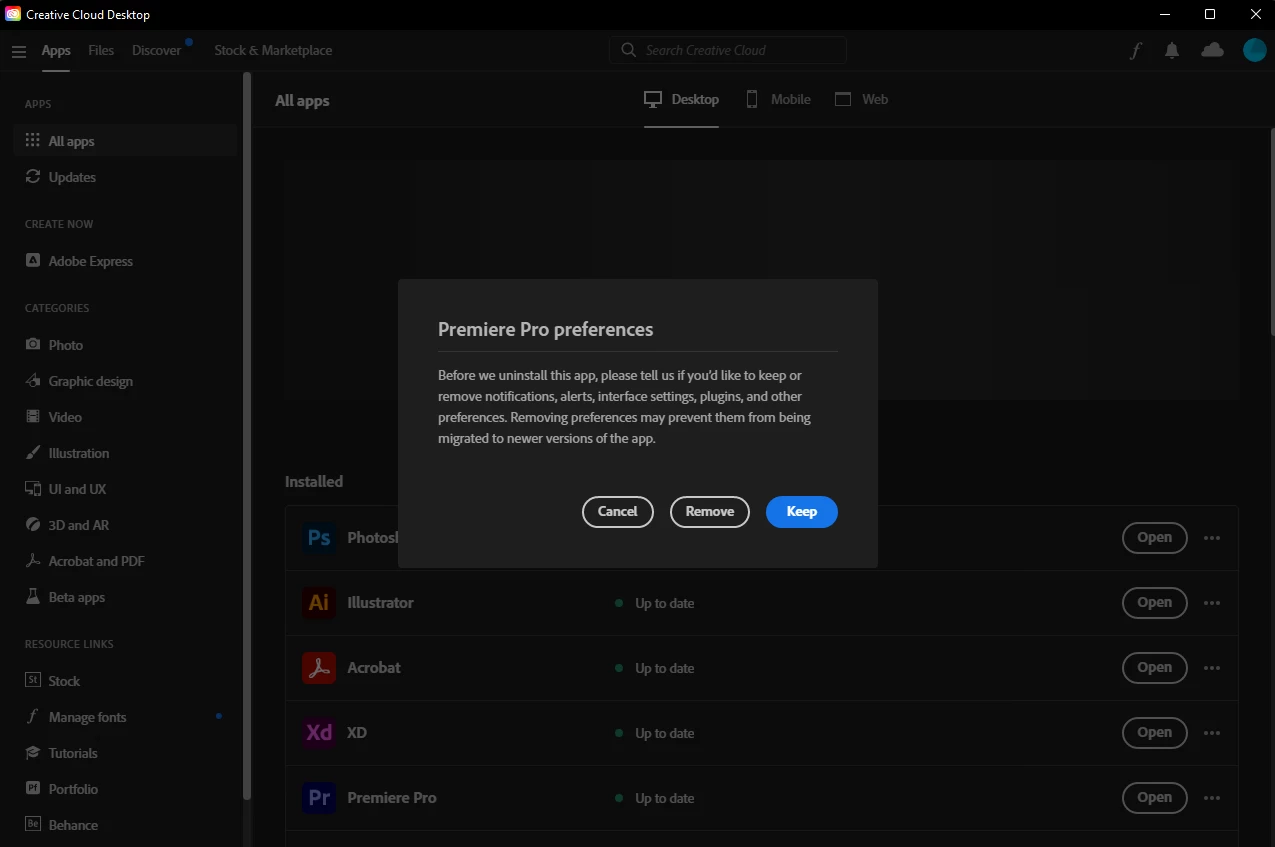Screen dimensions: 1275x847
Task: Open more options for Illustrator row
Action: [1212, 603]
